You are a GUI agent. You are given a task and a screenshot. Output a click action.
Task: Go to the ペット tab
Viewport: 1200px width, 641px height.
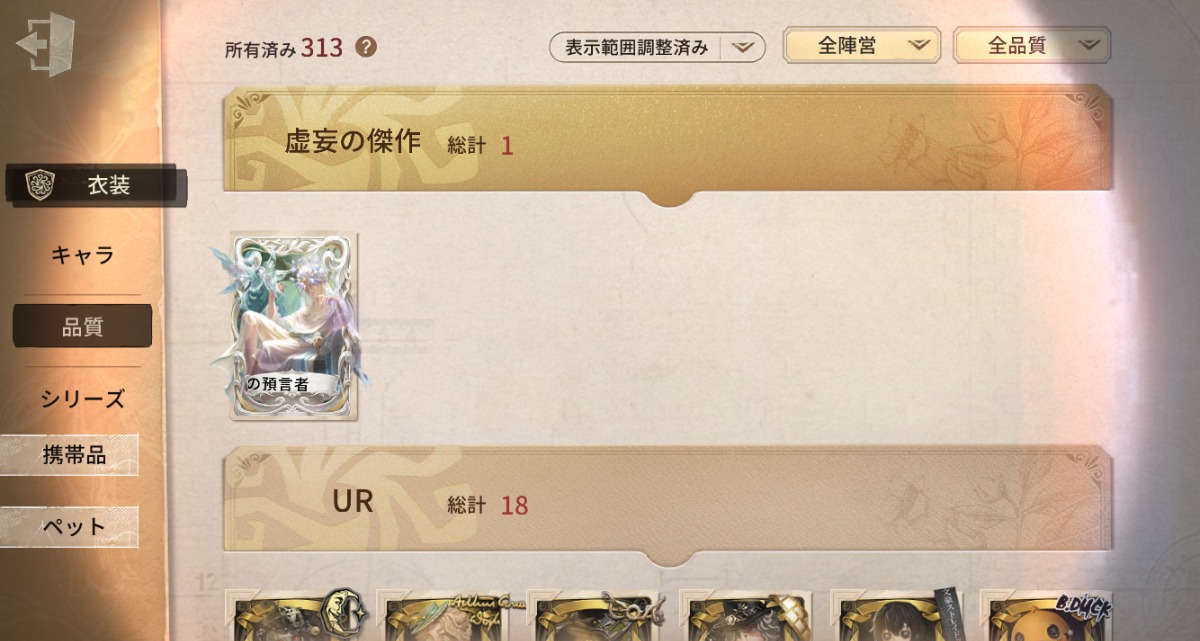[70, 526]
